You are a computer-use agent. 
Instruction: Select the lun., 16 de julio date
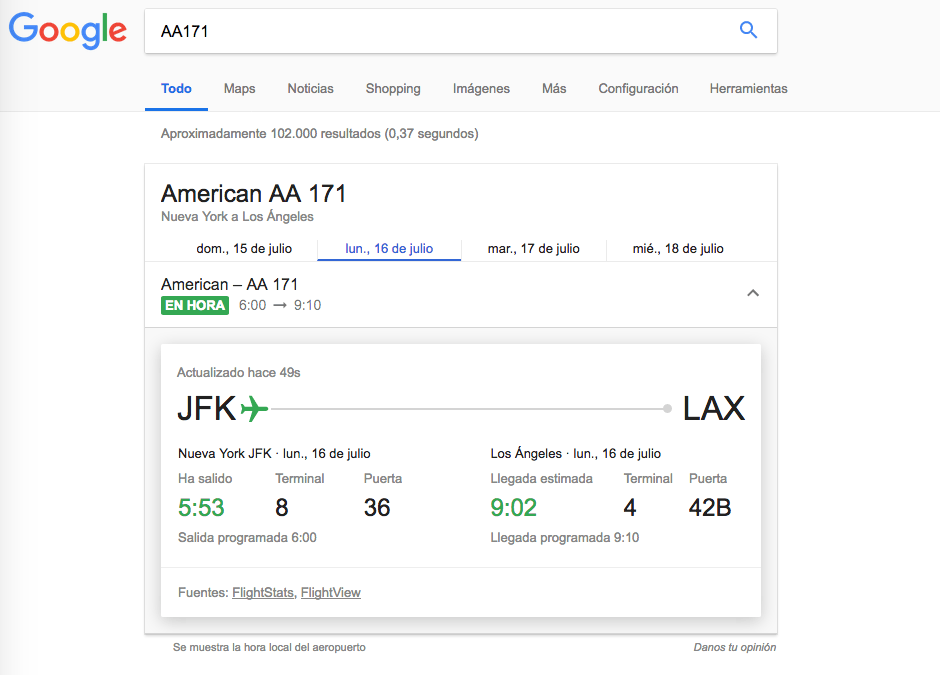(x=389, y=248)
